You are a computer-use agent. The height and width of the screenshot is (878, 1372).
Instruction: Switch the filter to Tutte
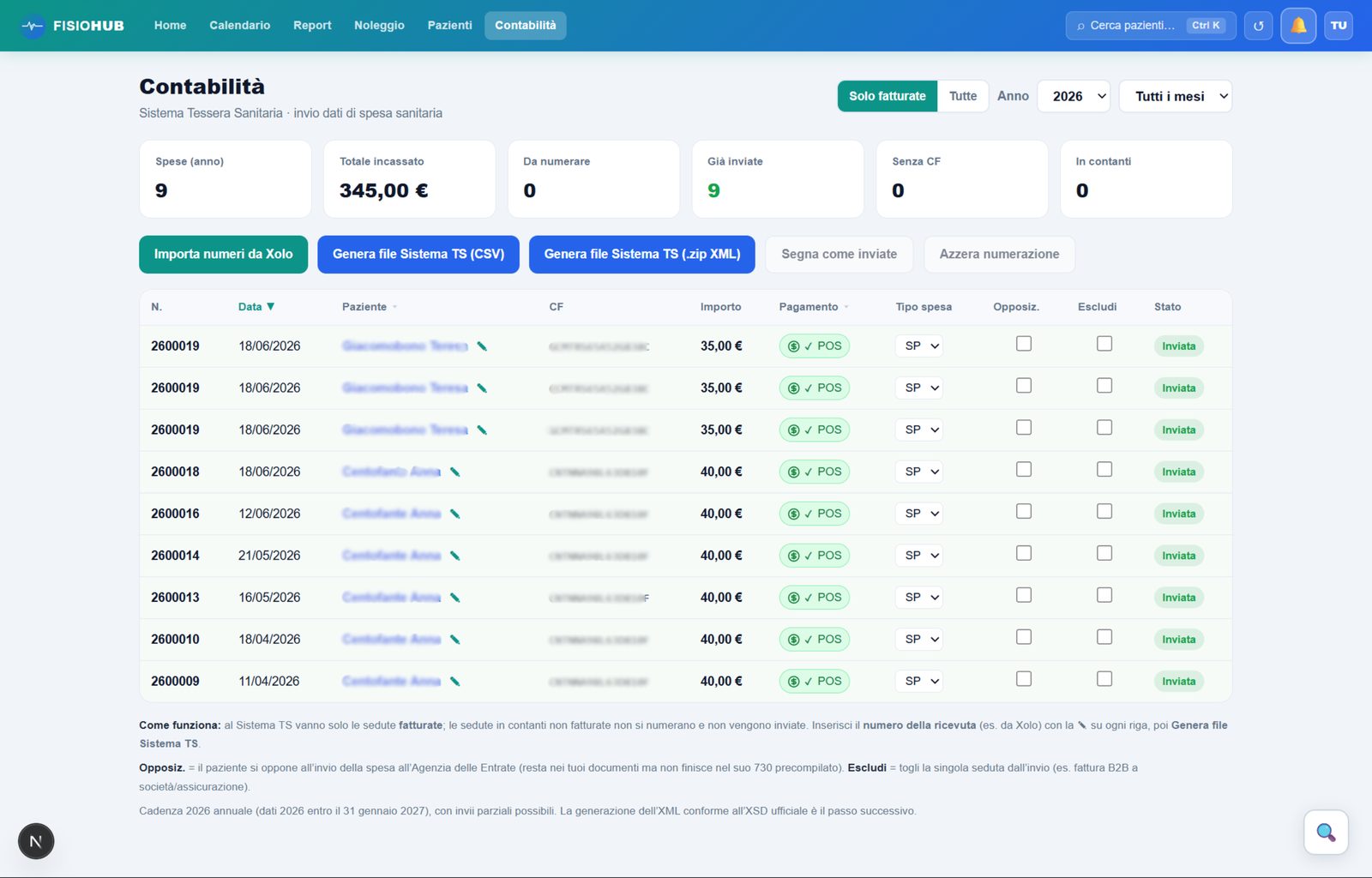tap(963, 96)
